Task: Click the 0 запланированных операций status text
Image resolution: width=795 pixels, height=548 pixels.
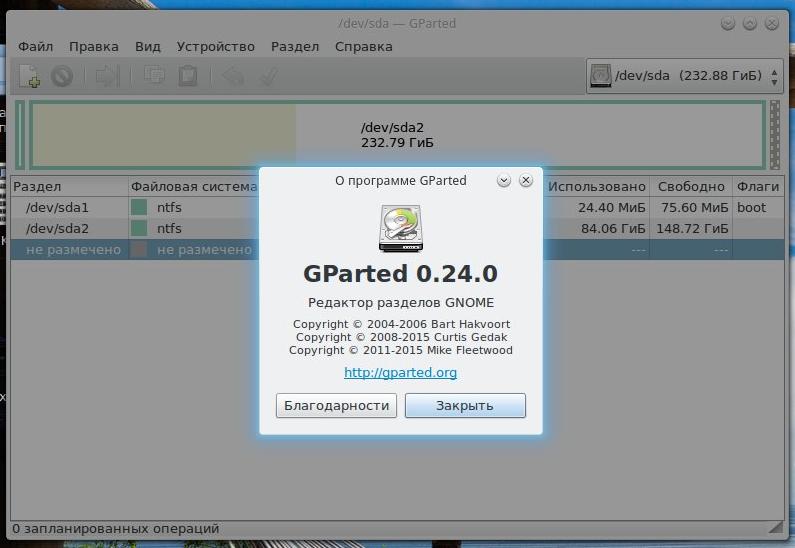Action: (x=116, y=529)
